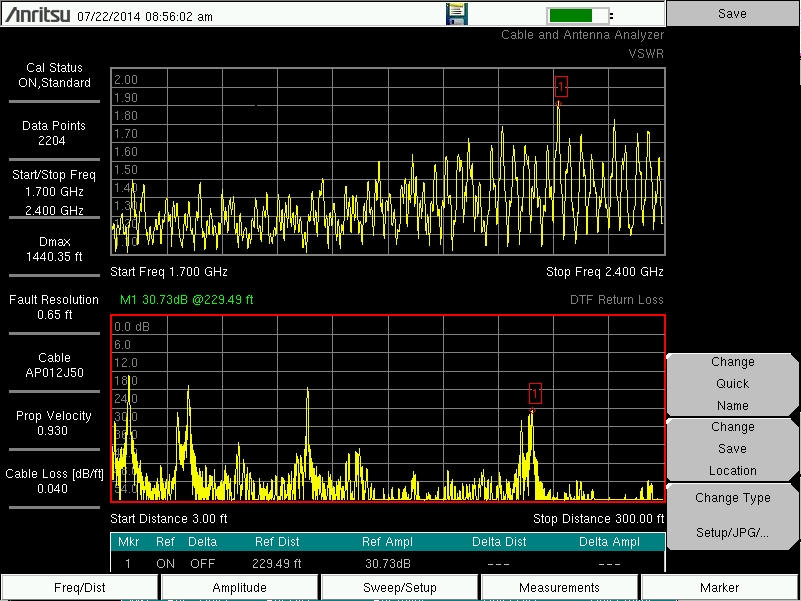Viewport: 801px width, 601px height.
Task: Open the Marker menu
Action: [720, 588]
